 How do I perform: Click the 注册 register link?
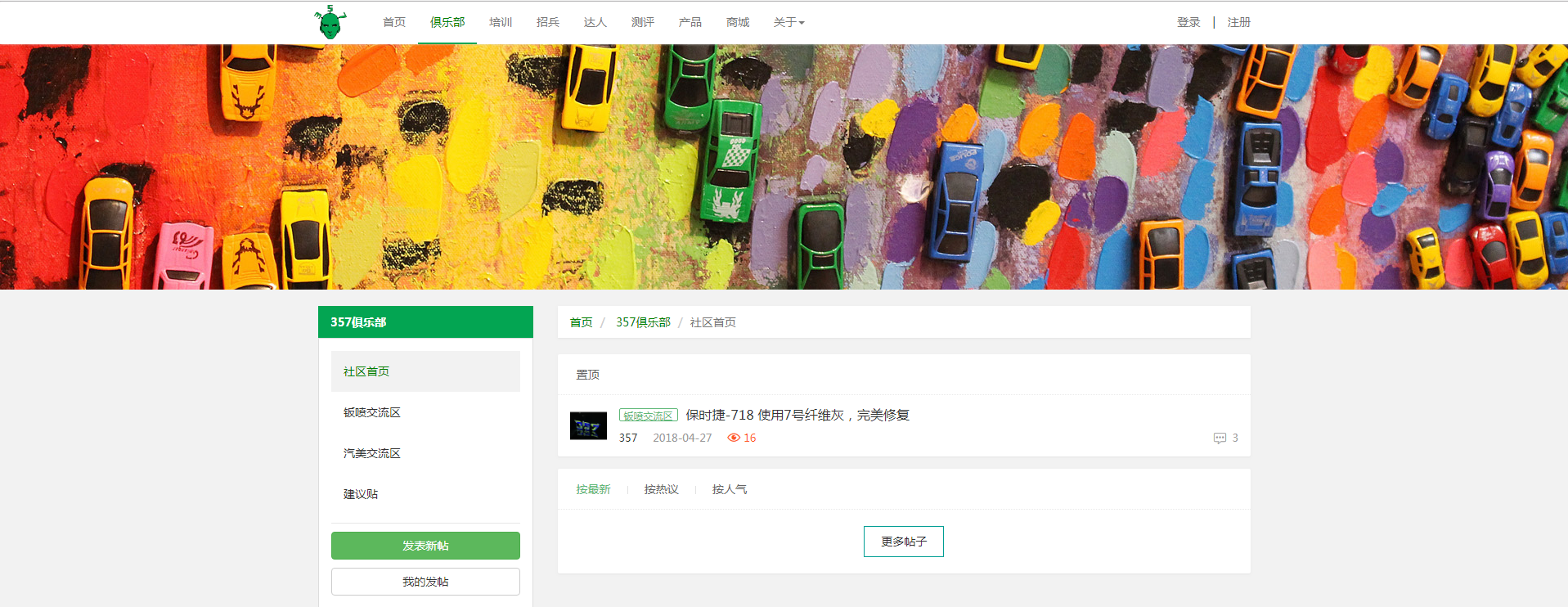click(x=1239, y=22)
